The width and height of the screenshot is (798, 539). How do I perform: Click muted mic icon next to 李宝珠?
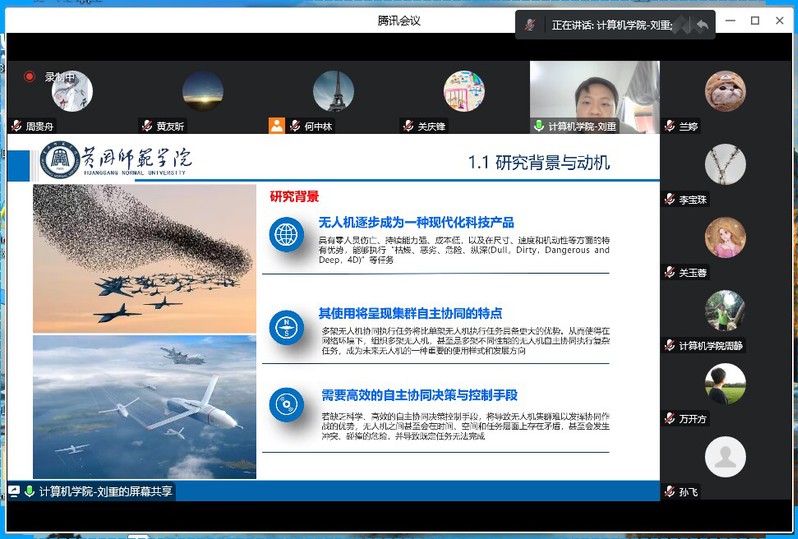click(669, 199)
